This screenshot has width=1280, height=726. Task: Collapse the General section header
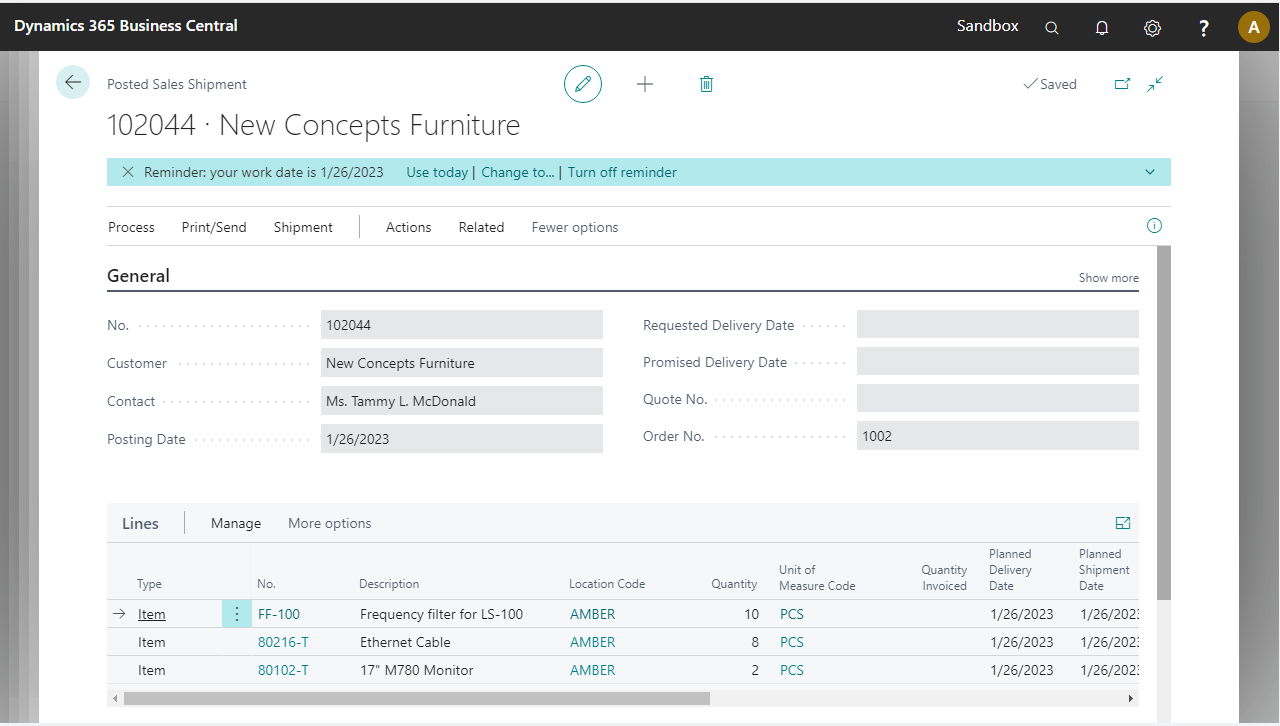(138, 276)
